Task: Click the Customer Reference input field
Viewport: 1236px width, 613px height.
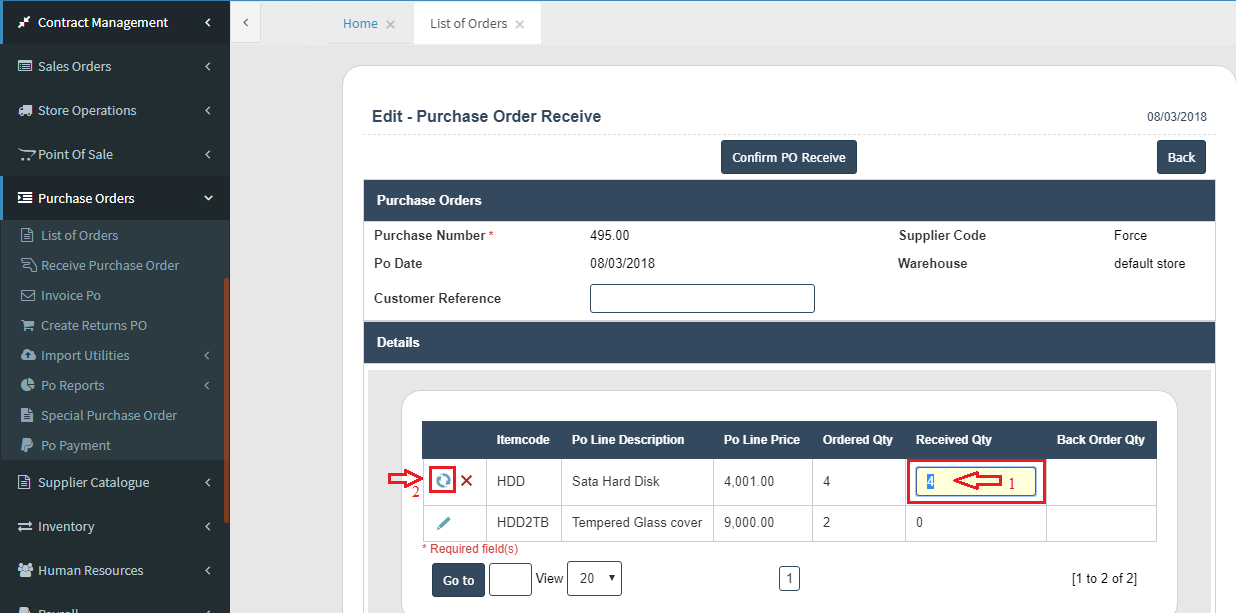Action: click(x=702, y=298)
